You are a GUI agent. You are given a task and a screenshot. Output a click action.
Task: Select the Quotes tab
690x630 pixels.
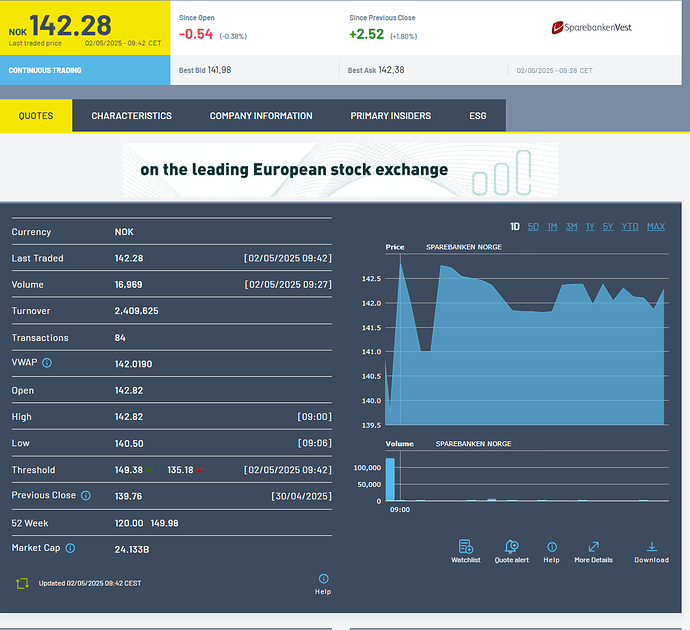pyautogui.click(x=36, y=116)
